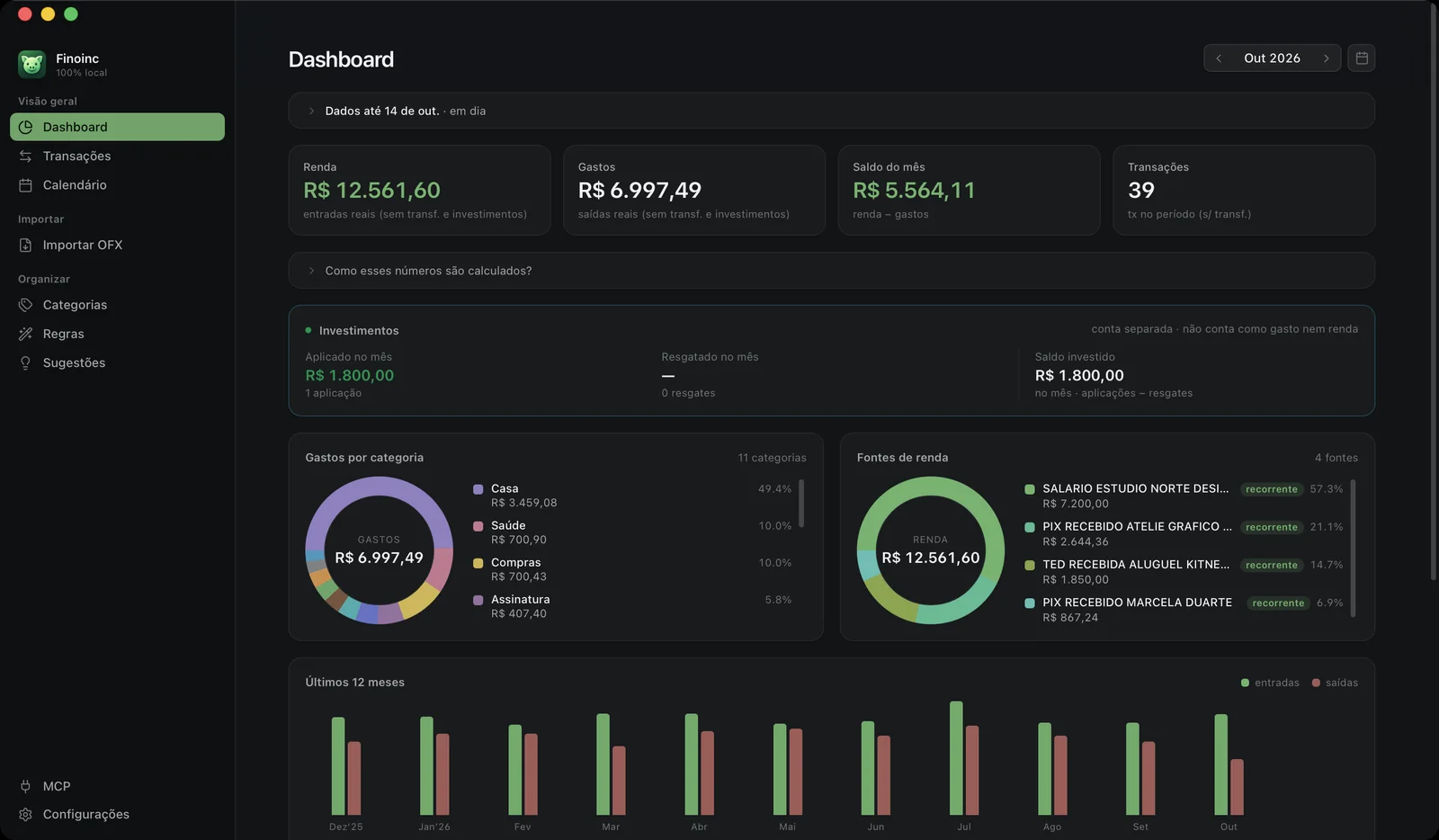The image size is (1439, 840).
Task: Click the MCP plug icon
Action: click(x=25, y=786)
